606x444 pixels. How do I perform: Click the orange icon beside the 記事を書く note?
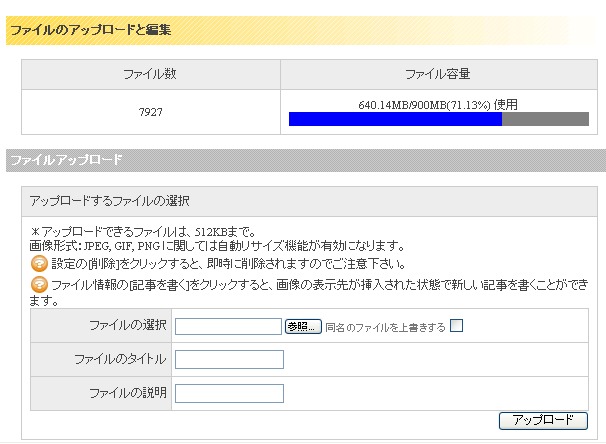point(39,284)
